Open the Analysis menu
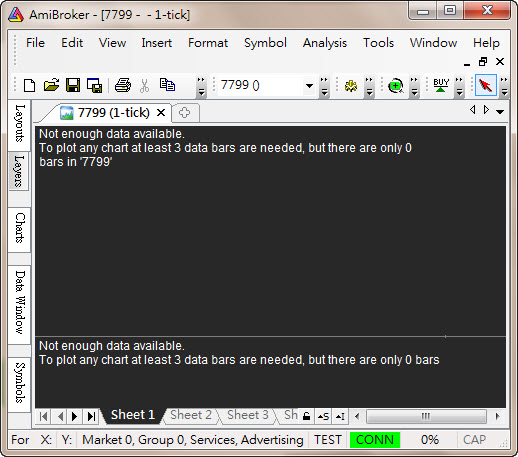This screenshot has height=457, width=518. pos(325,43)
